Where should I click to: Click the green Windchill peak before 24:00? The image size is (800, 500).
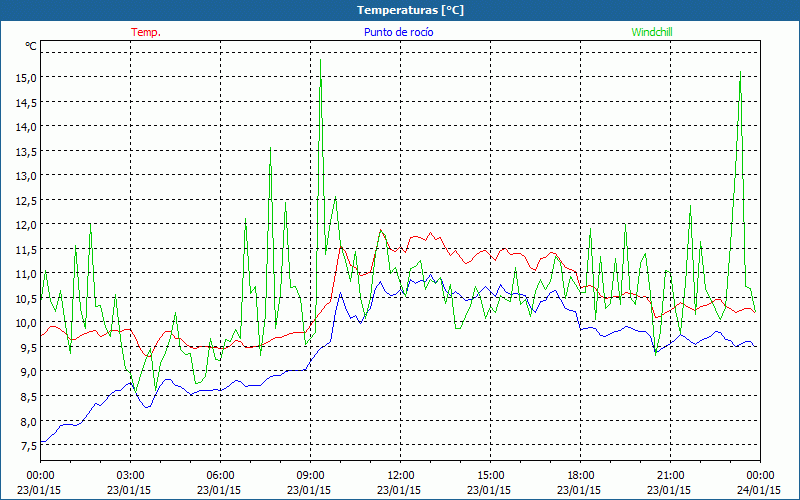(740, 72)
